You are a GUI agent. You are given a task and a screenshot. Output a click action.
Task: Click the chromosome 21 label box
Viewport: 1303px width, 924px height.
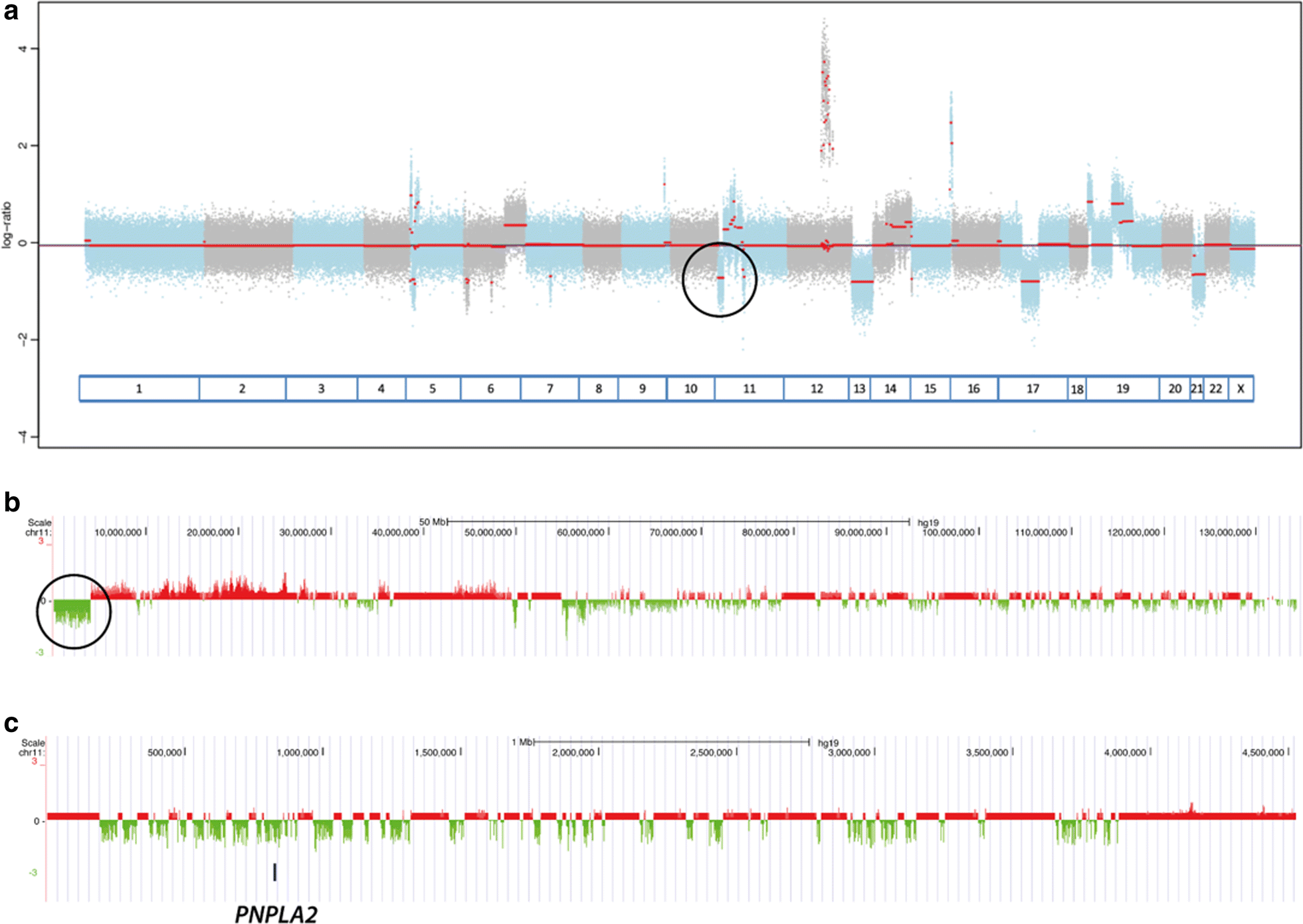click(1197, 389)
